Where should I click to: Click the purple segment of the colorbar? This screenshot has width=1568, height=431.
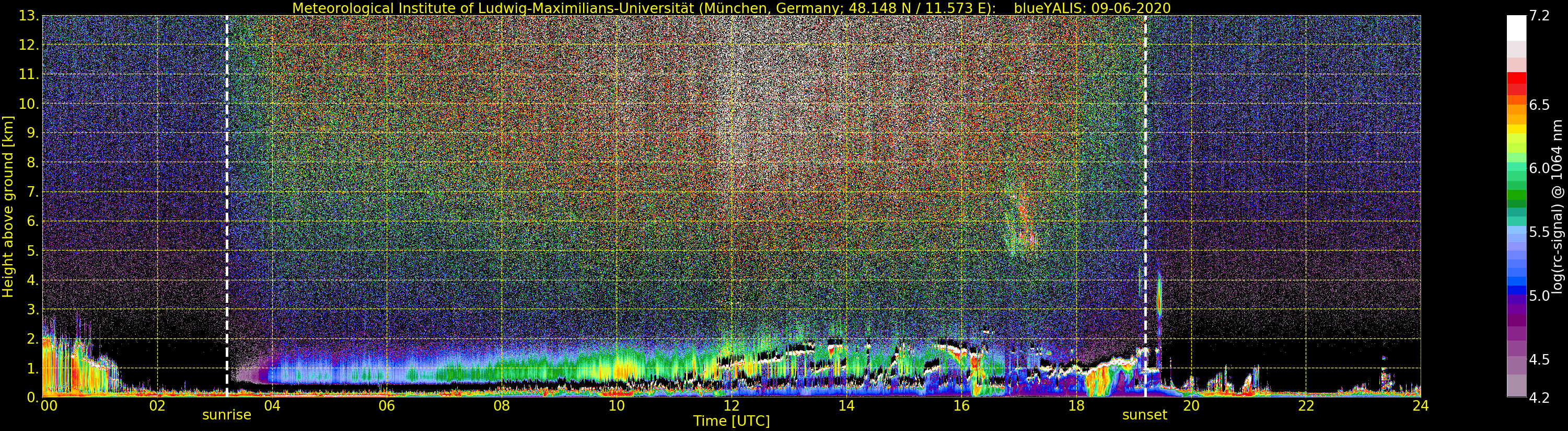(1516, 320)
